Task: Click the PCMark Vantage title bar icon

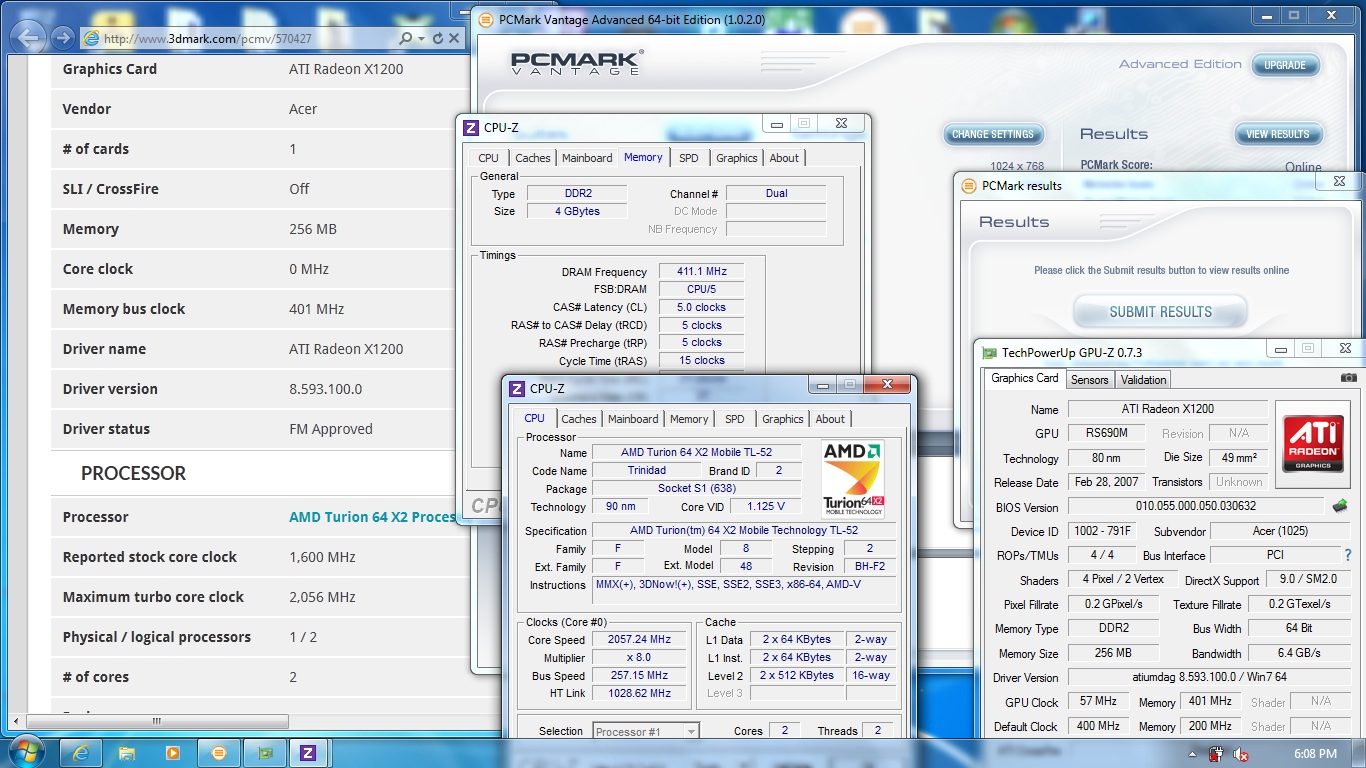Action: [486, 18]
